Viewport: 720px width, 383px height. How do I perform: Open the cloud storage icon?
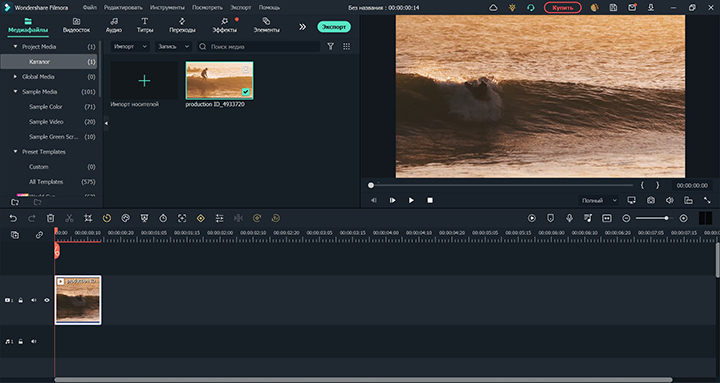[493, 8]
